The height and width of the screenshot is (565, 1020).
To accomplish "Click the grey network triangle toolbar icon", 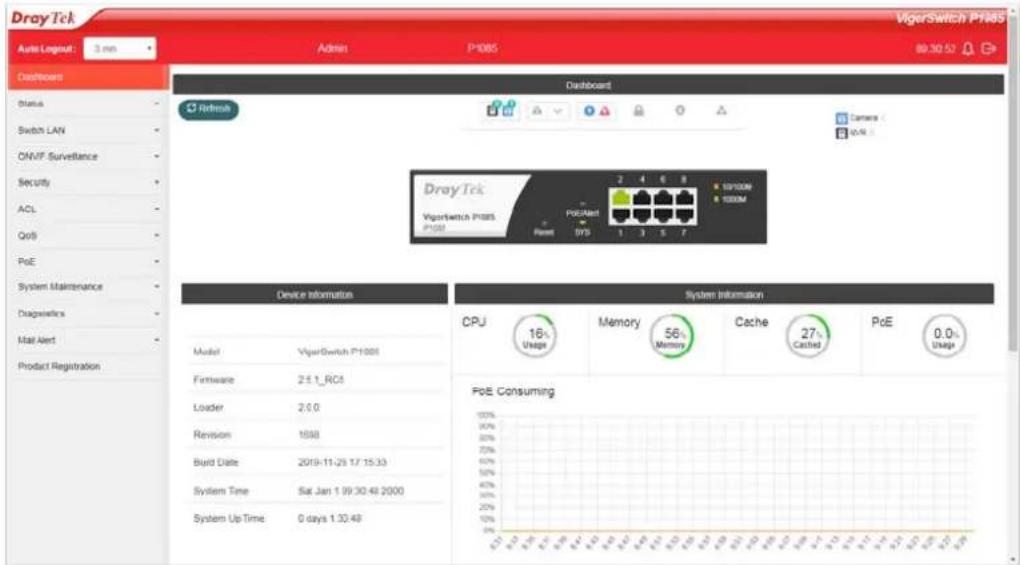I will click(721, 111).
